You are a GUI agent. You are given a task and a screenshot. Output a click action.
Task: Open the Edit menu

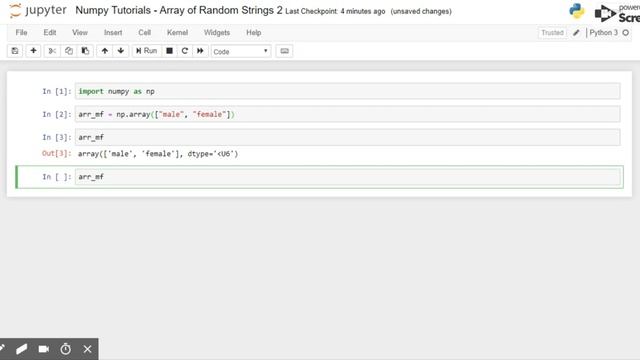click(50, 33)
